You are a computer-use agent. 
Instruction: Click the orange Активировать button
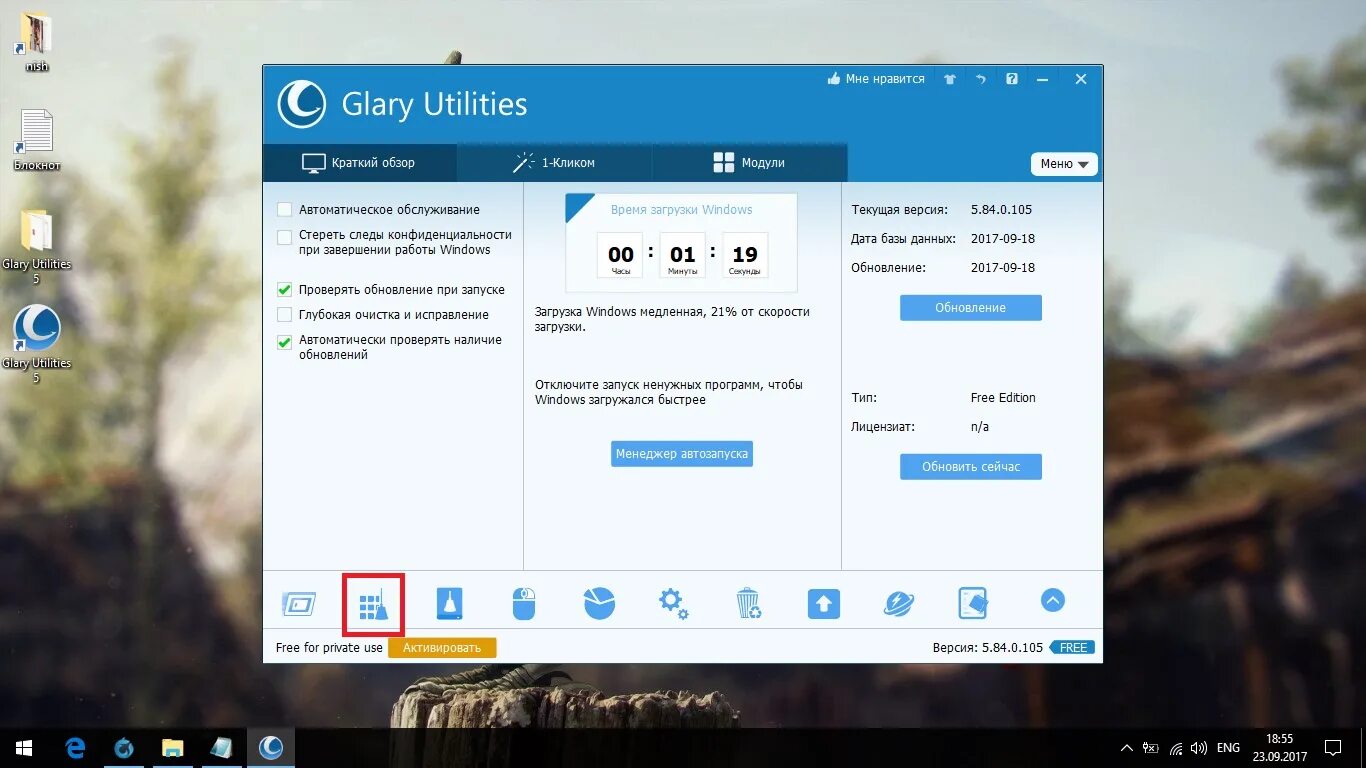coord(442,647)
